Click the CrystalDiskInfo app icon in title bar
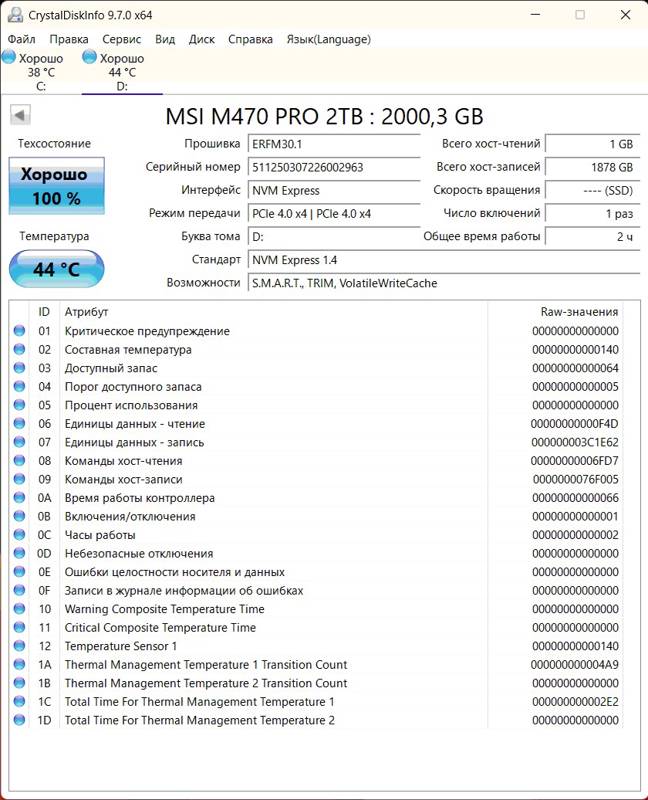This screenshot has height=800, width=648. 13,15
